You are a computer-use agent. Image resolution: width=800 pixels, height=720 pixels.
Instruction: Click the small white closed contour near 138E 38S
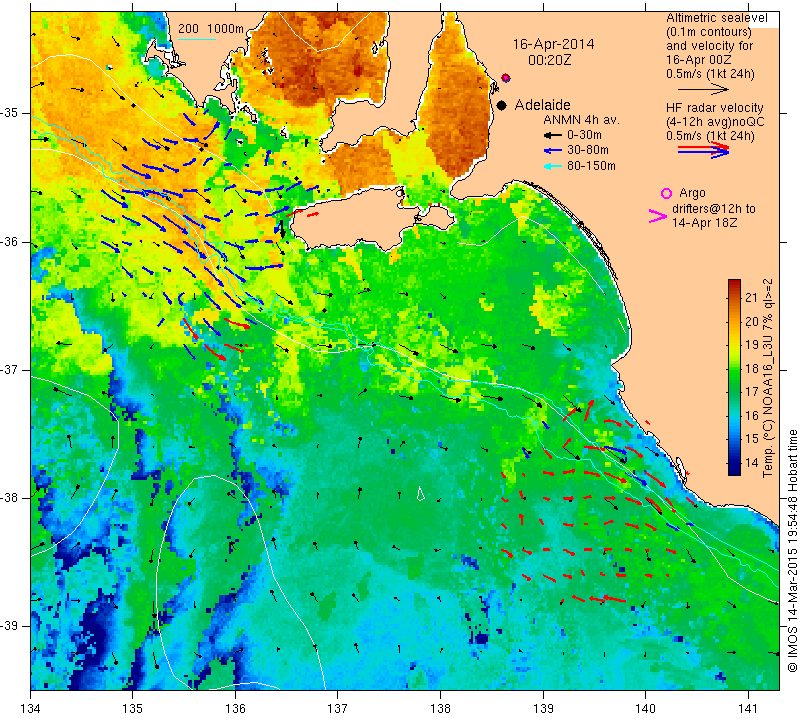pyautogui.click(x=420, y=493)
